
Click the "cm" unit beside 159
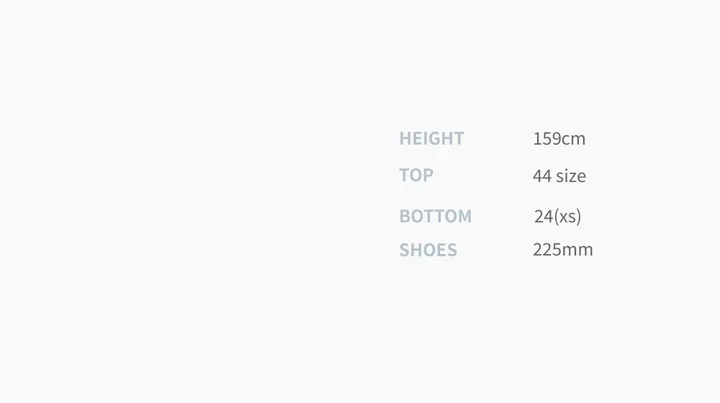point(574,140)
